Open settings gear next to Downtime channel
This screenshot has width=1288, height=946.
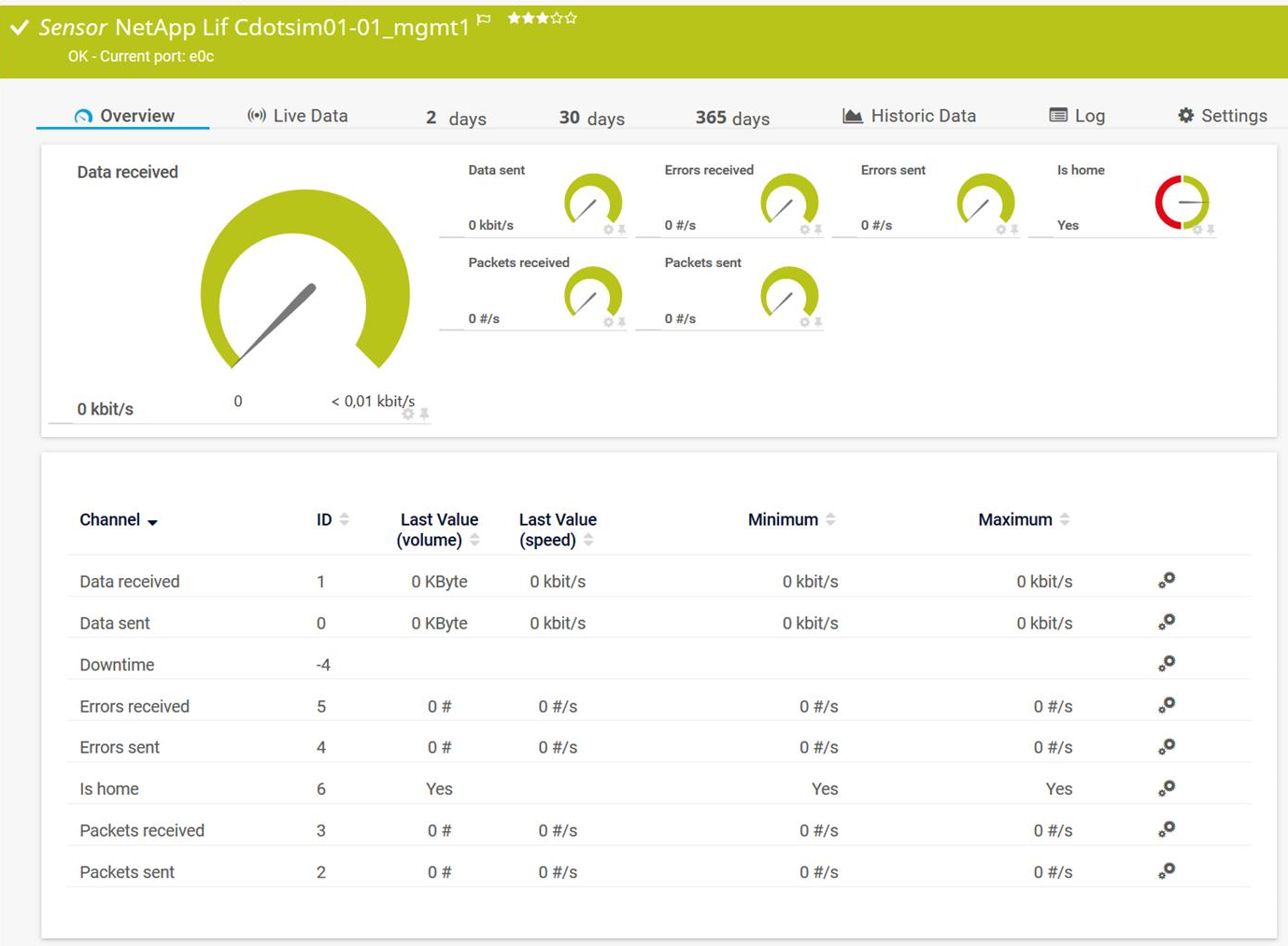coord(1165,663)
